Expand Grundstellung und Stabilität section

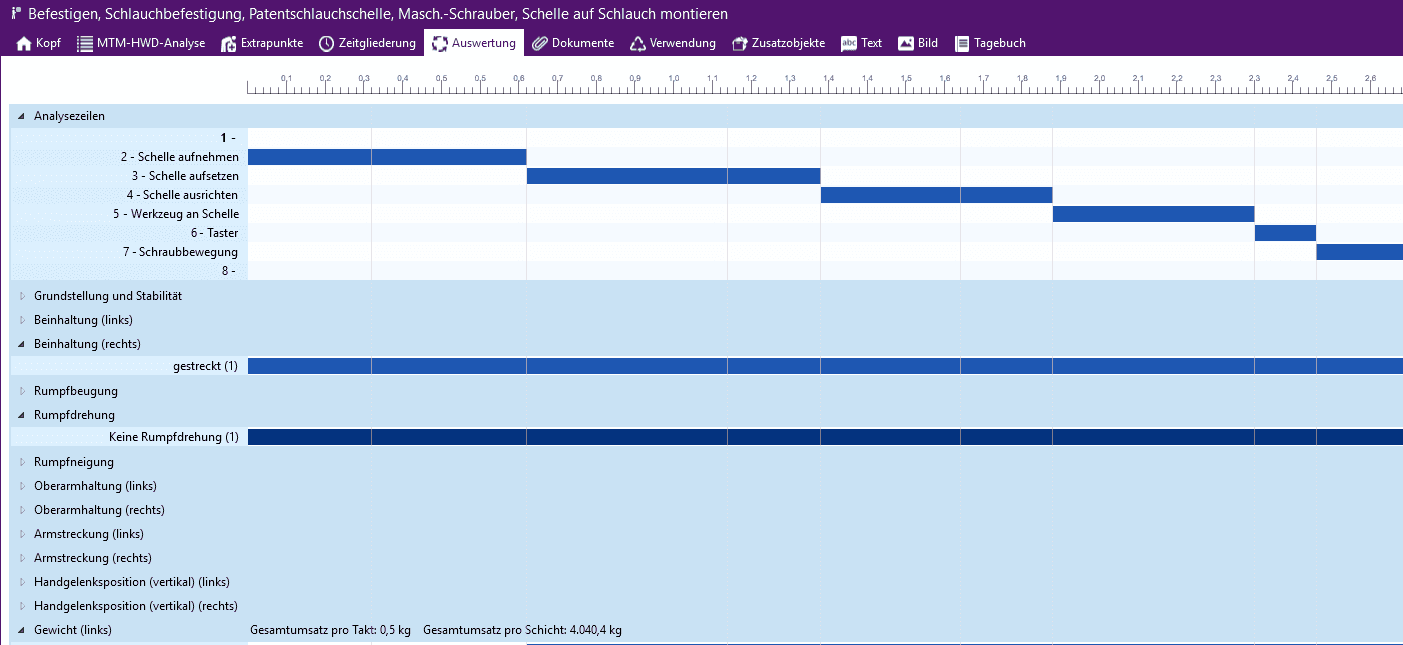[21, 296]
